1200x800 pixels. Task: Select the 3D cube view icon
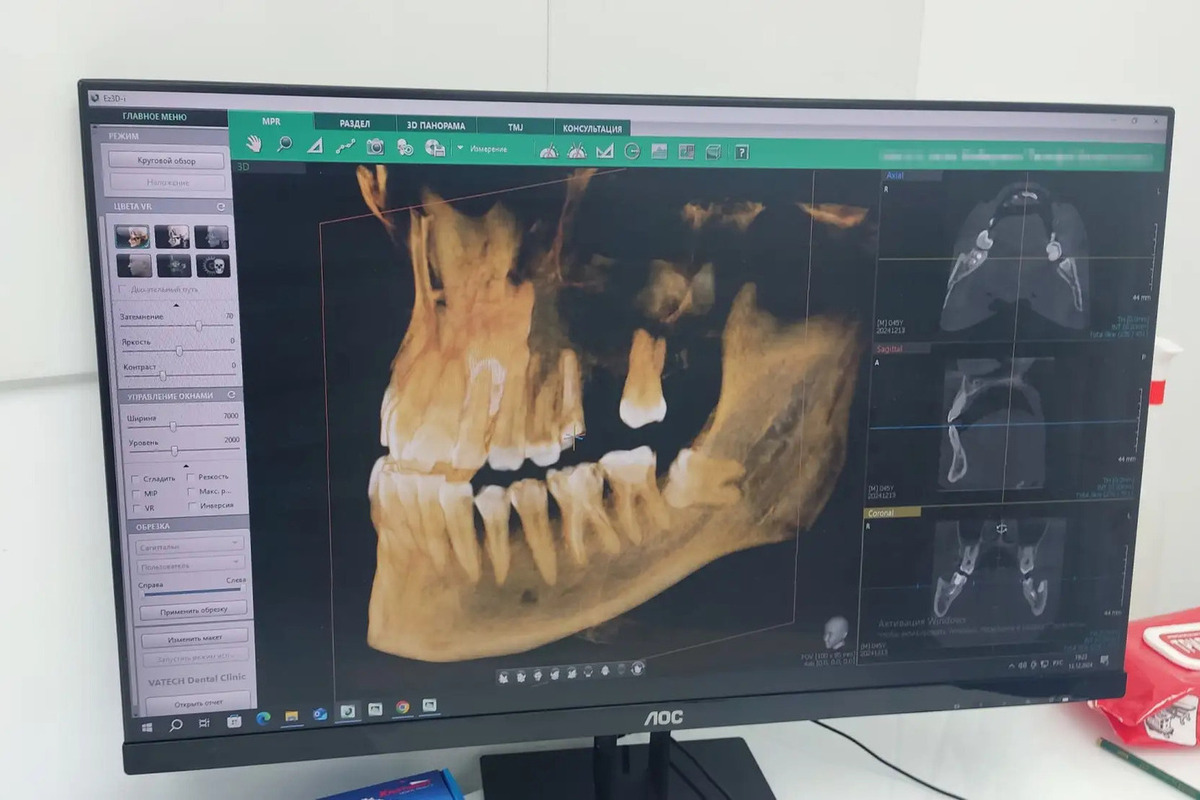pyautogui.click(x=713, y=152)
